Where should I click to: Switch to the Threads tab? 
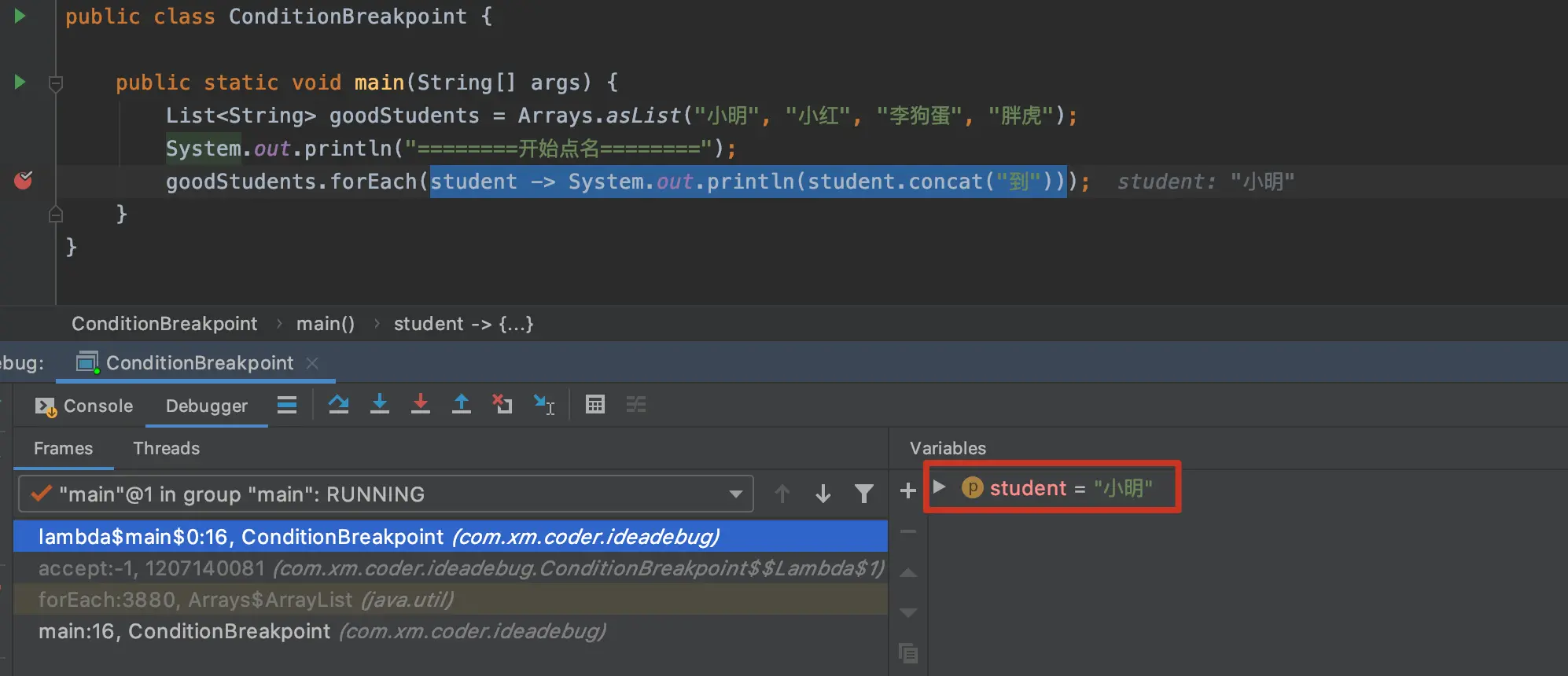click(x=167, y=448)
